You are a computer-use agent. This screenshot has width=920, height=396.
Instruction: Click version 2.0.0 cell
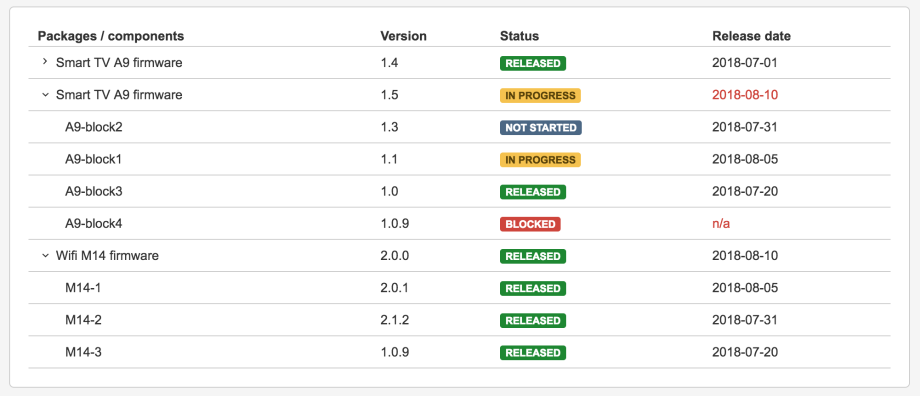click(394, 256)
